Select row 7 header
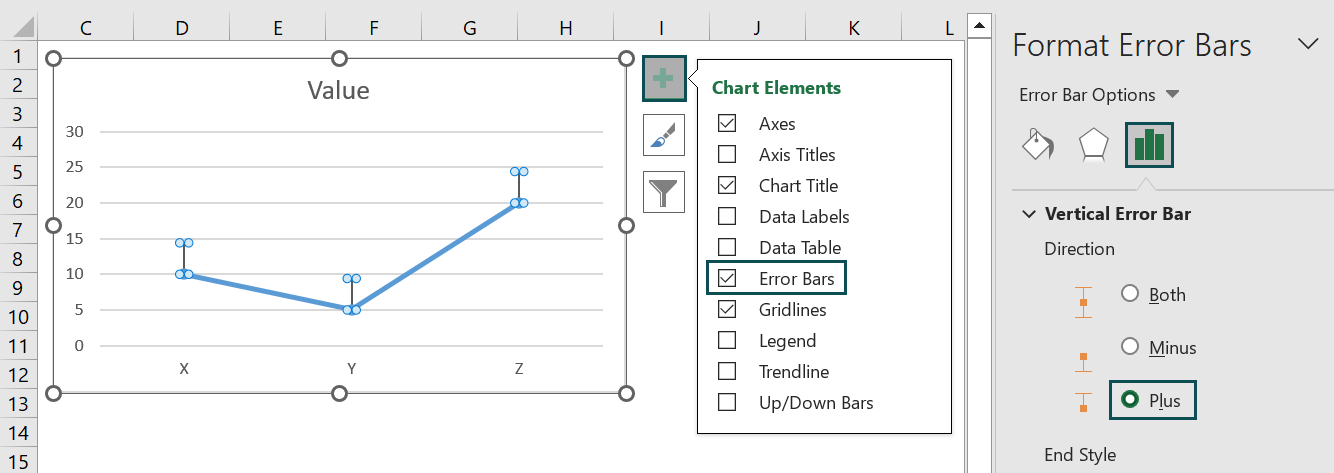1334x473 pixels. (19, 230)
